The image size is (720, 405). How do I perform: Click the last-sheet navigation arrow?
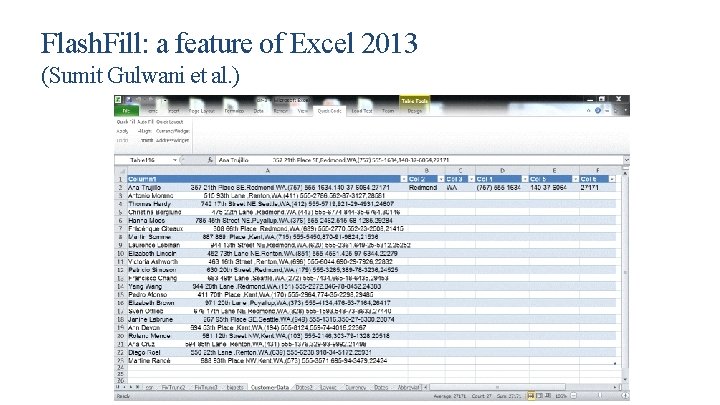coord(137,388)
